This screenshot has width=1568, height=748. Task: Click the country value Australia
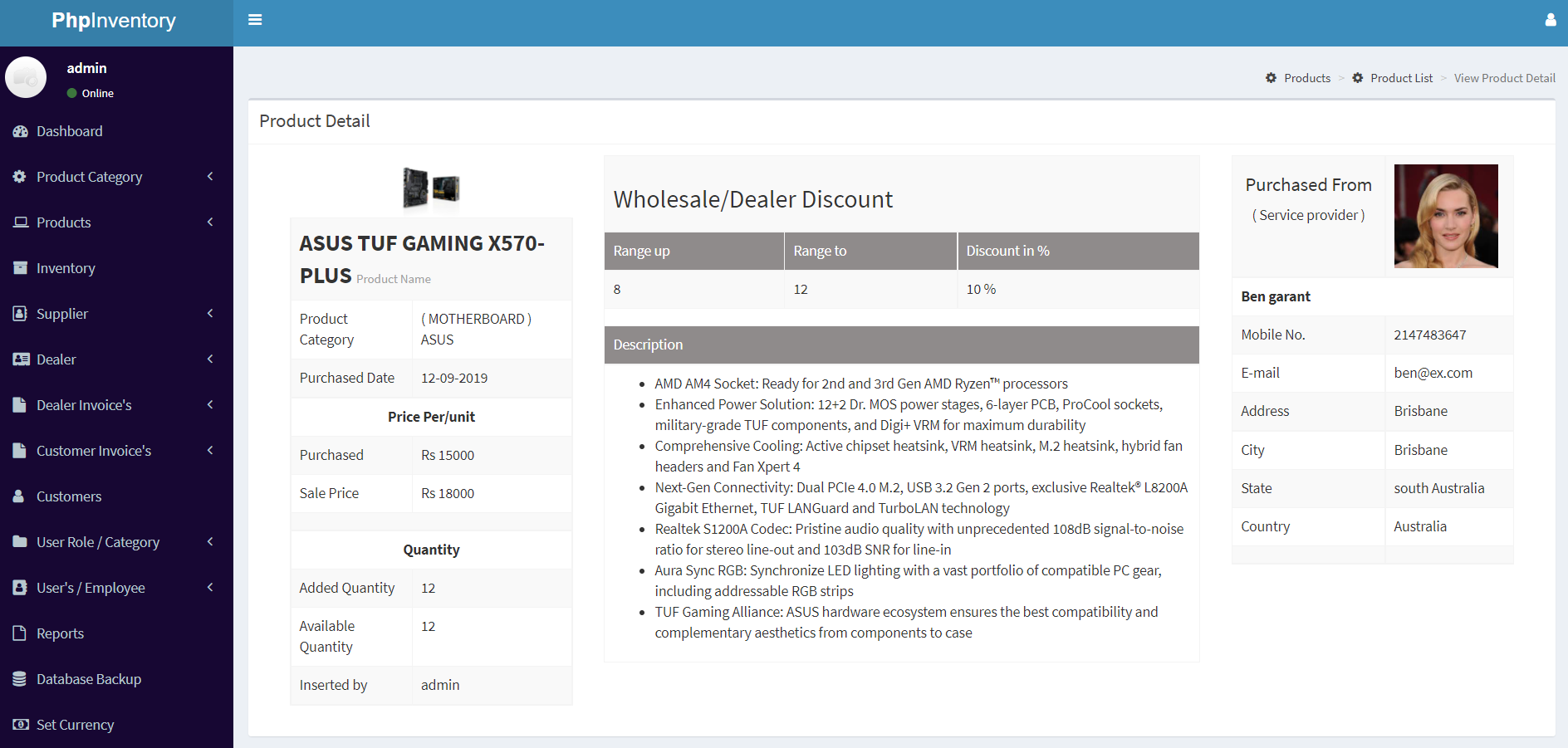1420,526
